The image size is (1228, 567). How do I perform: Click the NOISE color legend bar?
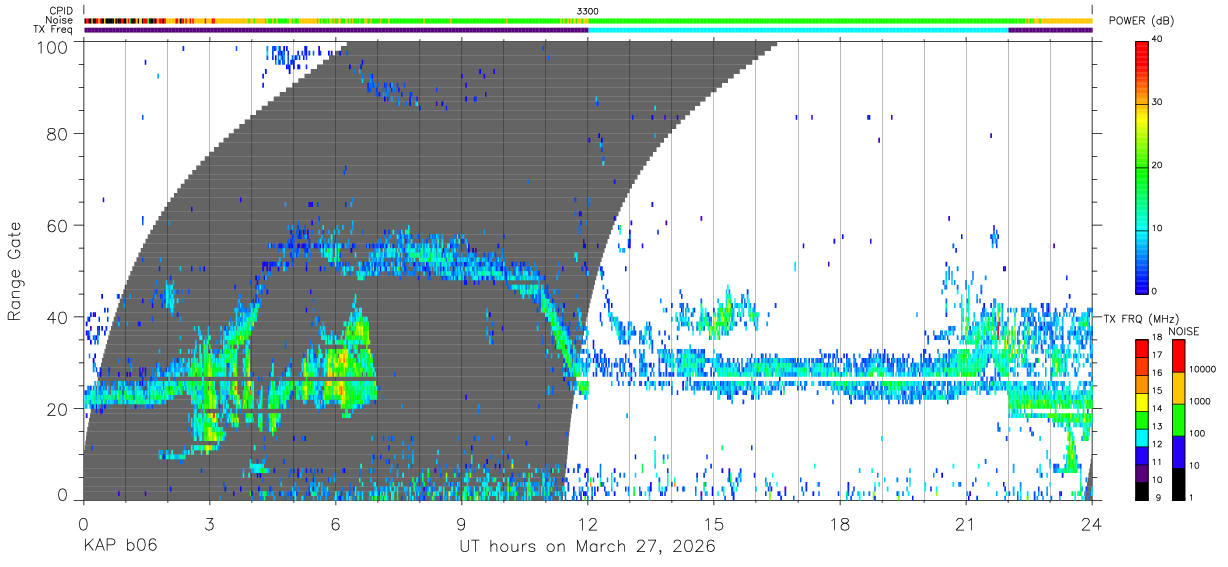pos(1179,420)
